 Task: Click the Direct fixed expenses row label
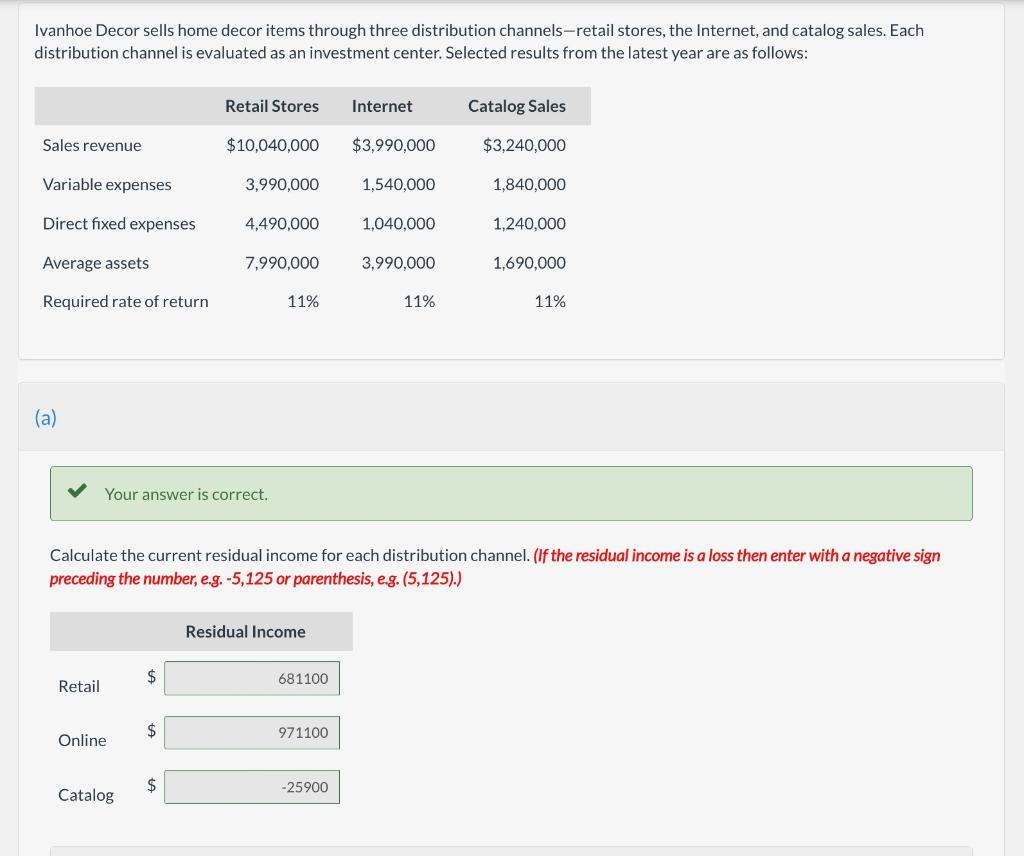click(x=119, y=223)
